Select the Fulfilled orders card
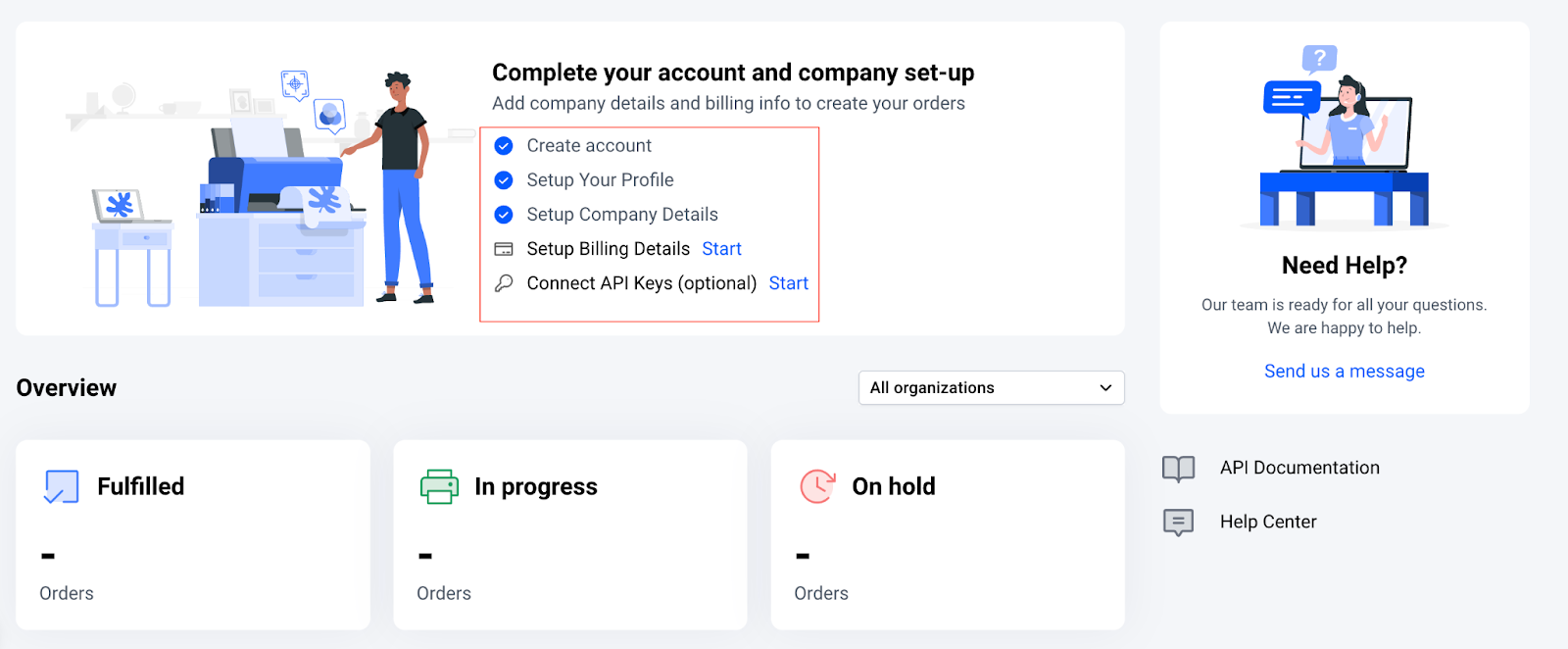Screen dimensions: 1568x649 click(x=193, y=534)
